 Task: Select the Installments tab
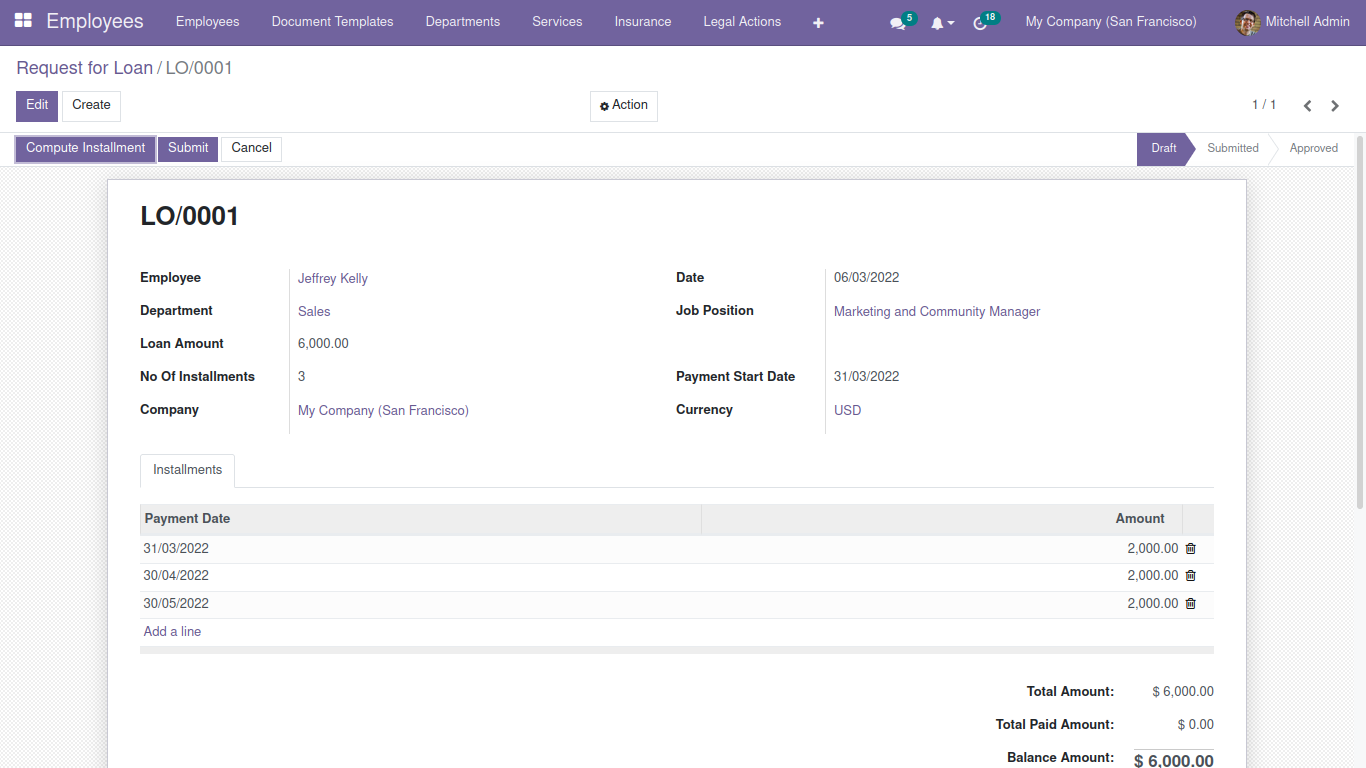click(x=187, y=470)
